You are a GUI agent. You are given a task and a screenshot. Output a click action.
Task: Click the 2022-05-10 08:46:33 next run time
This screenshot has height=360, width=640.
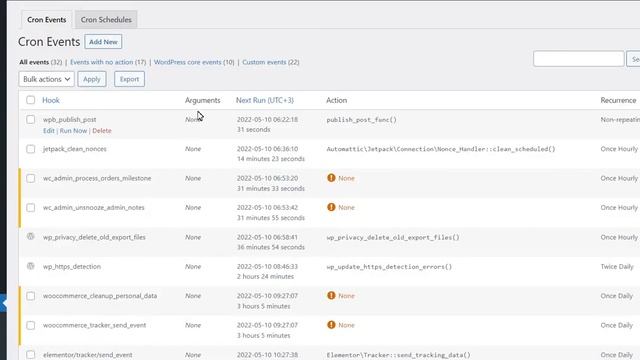click(x=267, y=267)
